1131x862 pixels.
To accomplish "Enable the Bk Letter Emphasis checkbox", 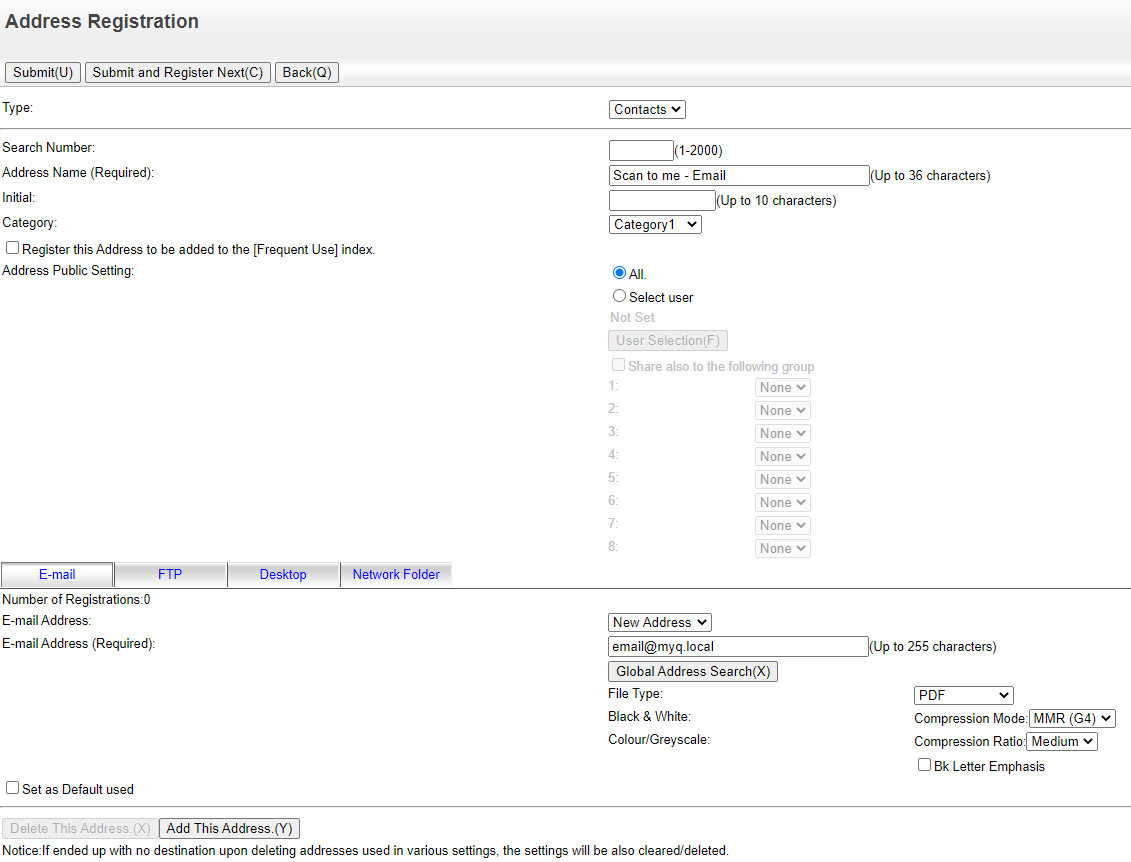I will click(x=924, y=765).
